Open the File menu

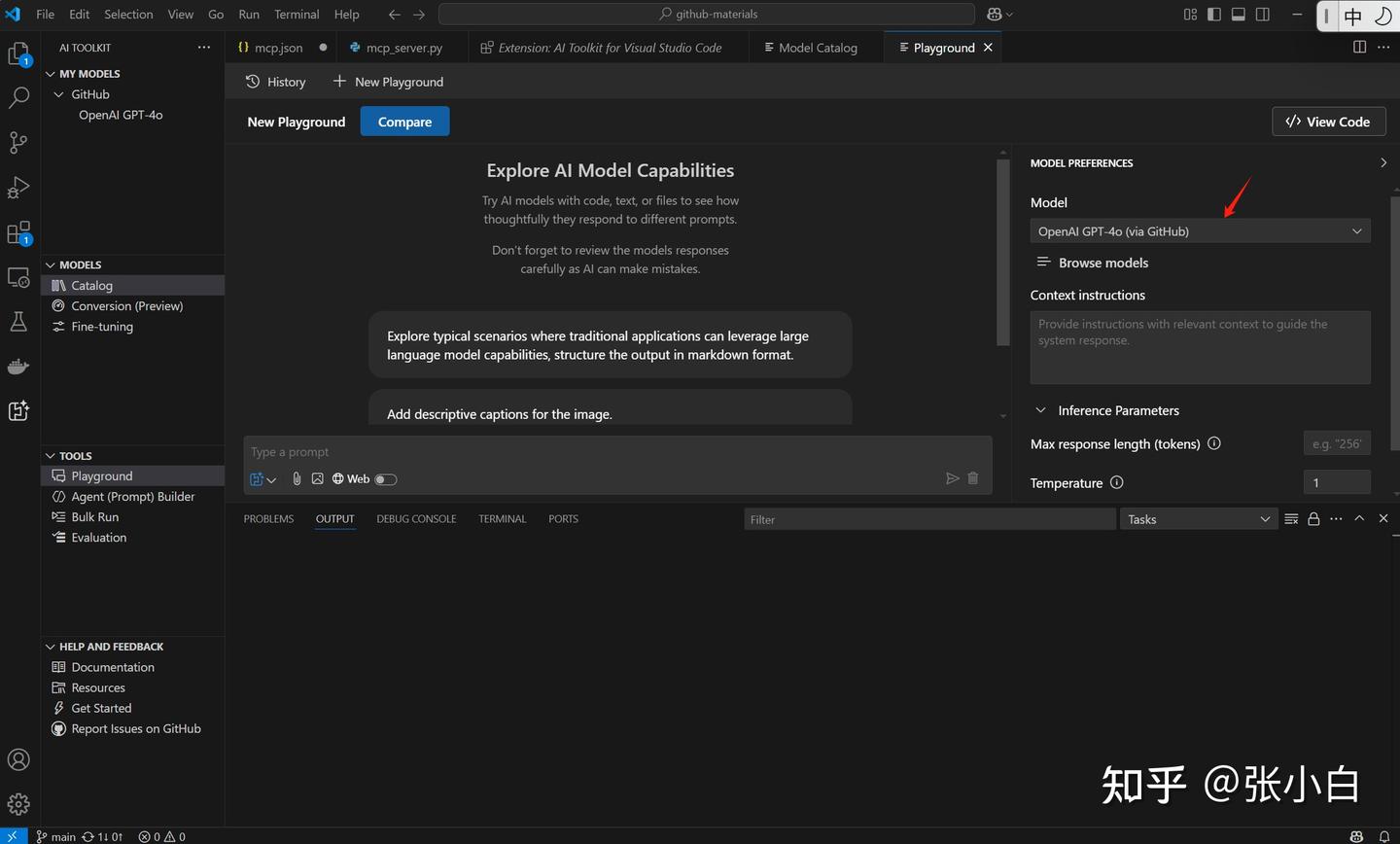[46, 15]
